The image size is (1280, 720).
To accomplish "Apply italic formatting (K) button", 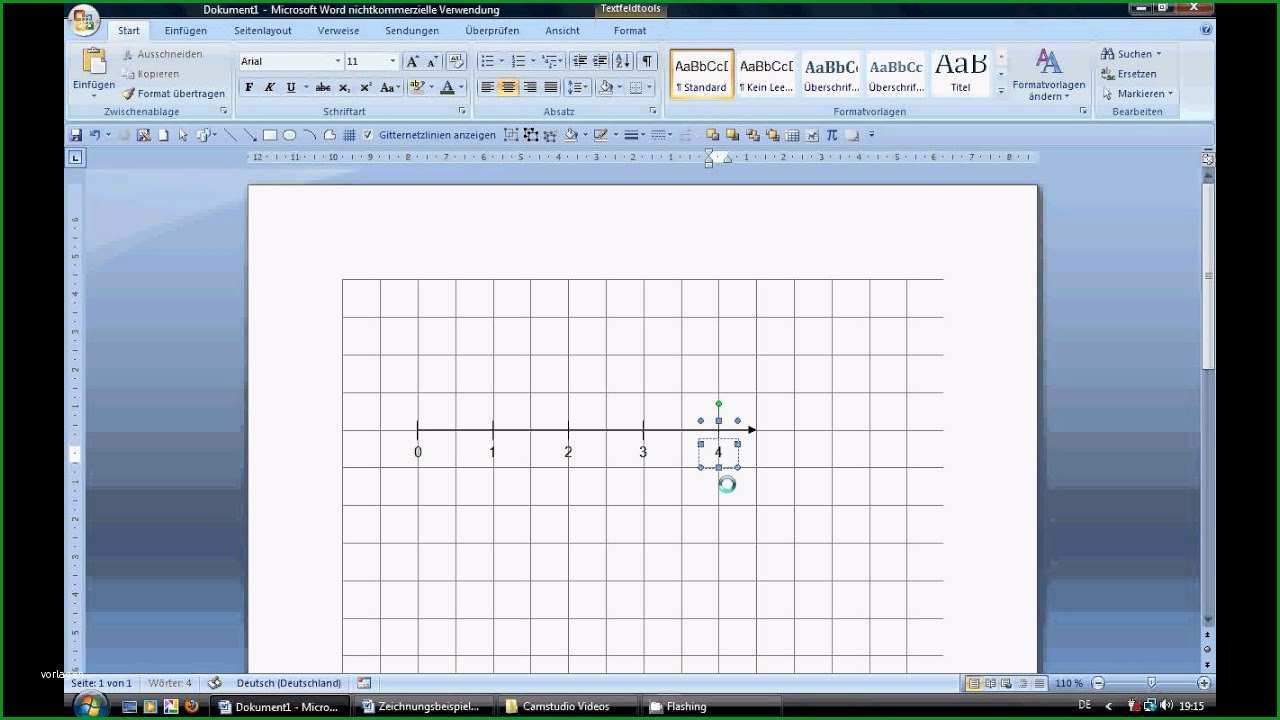I will pos(269,88).
